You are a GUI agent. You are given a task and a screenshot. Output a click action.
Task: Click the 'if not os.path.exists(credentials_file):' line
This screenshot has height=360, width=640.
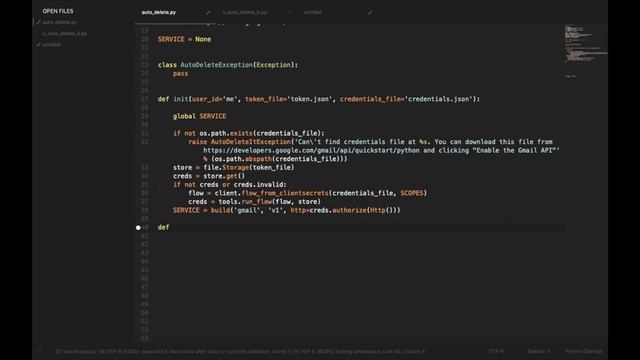pyautogui.click(x=249, y=133)
